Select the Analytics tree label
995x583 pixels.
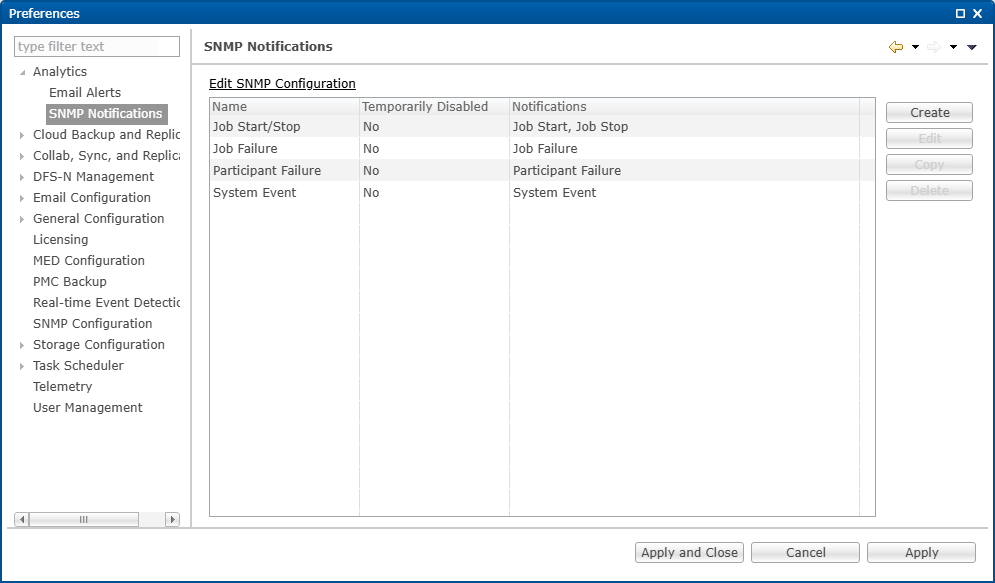pyautogui.click(x=60, y=72)
